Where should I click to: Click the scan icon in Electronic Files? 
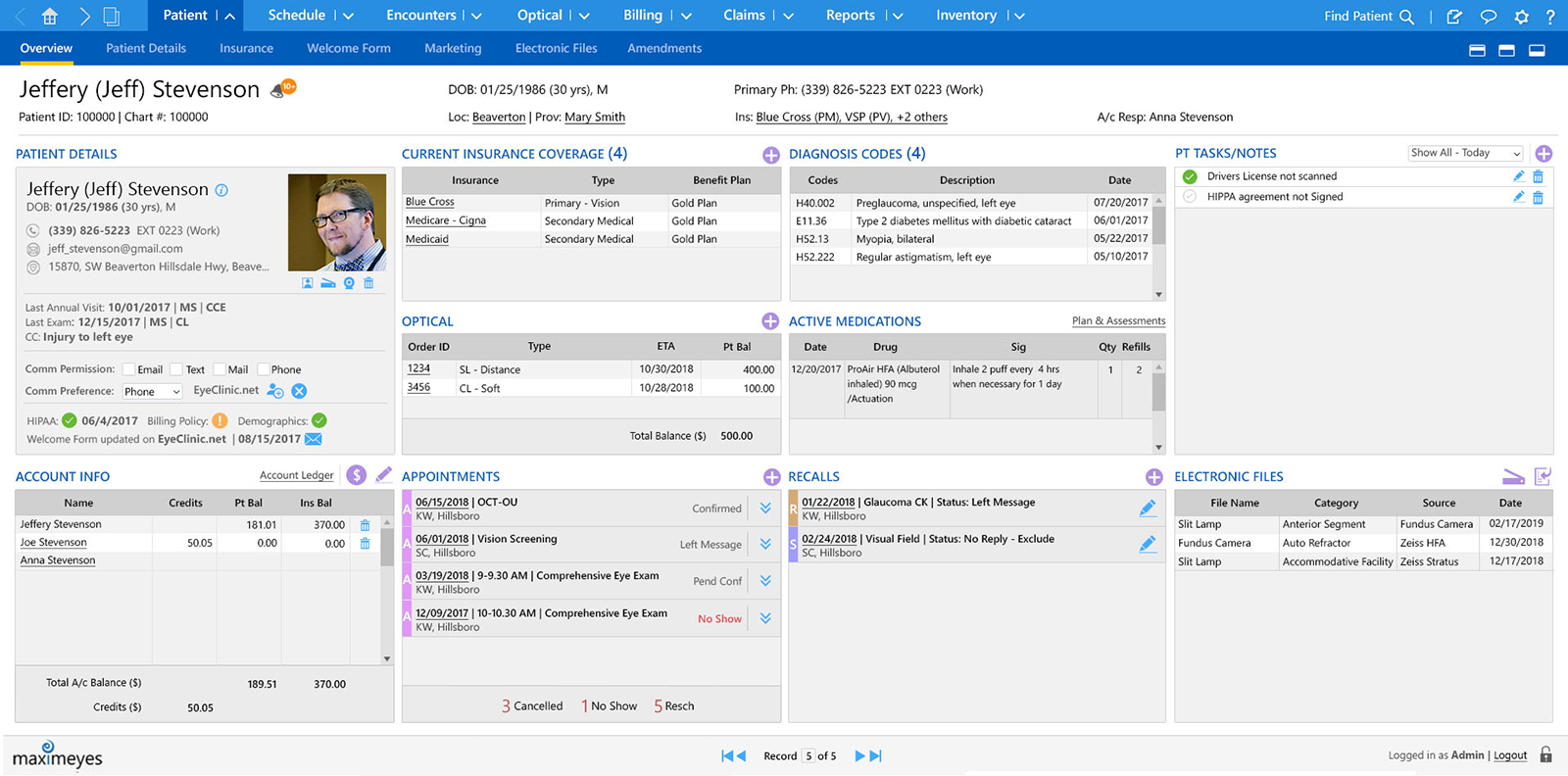click(x=1513, y=476)
